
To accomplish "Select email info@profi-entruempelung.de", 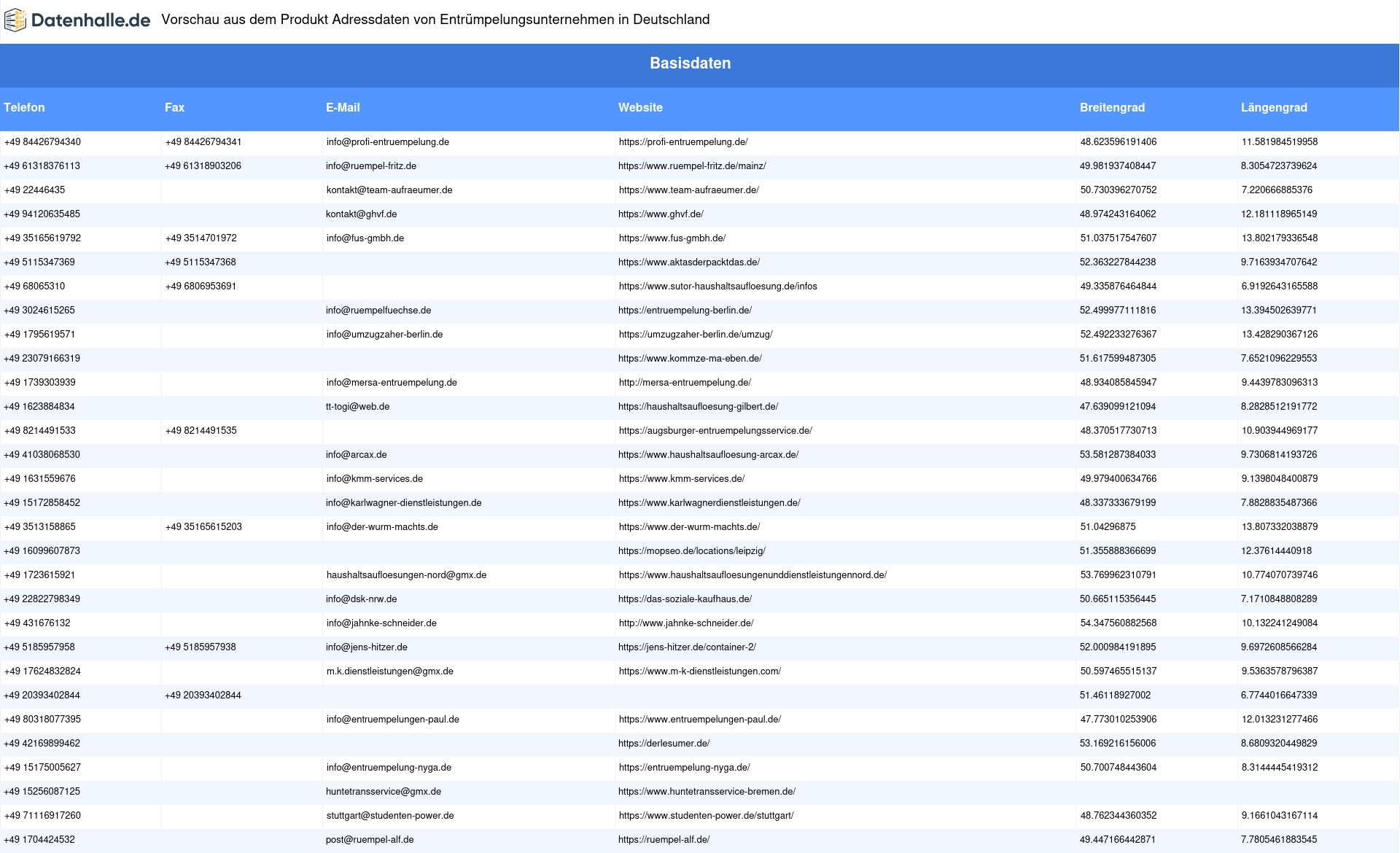I will point(387,142).
